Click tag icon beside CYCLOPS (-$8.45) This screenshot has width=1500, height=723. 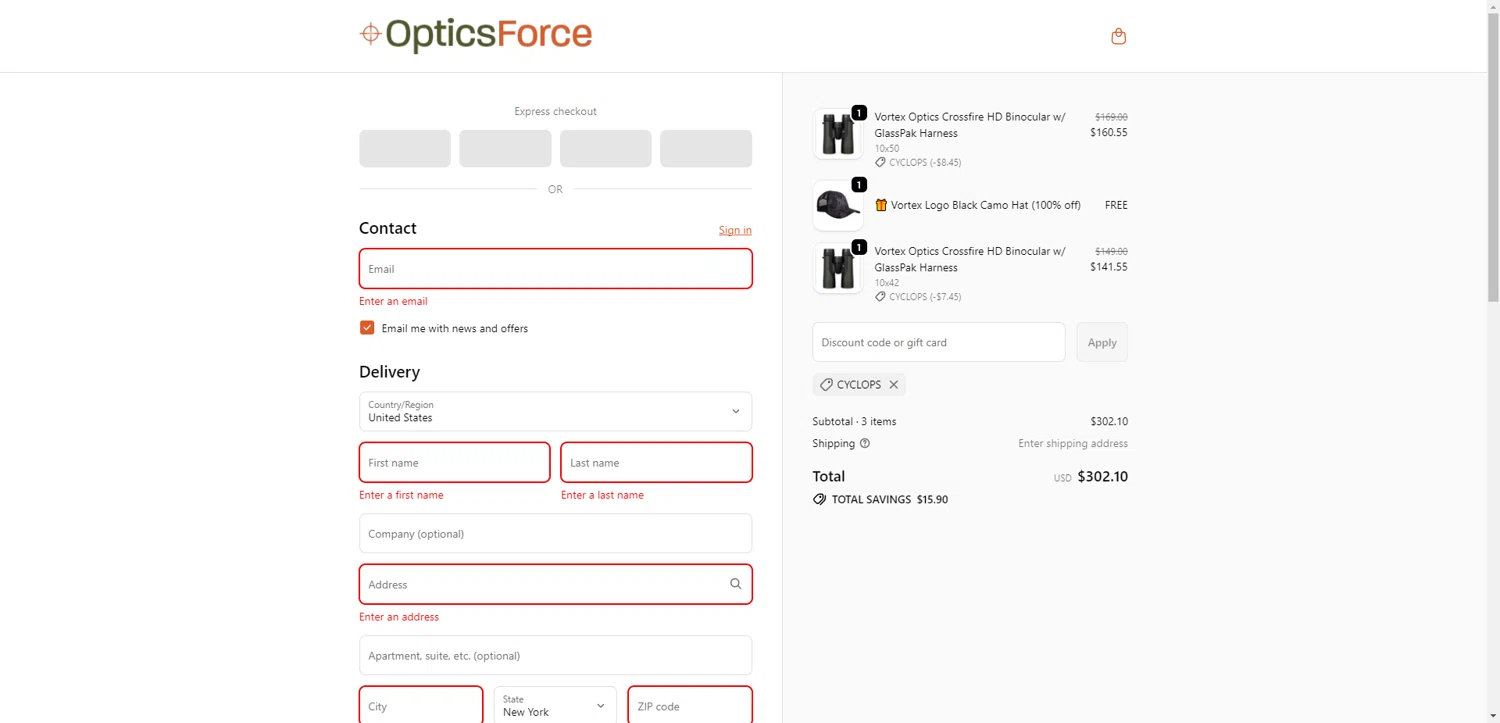click(x=880, y=162)
